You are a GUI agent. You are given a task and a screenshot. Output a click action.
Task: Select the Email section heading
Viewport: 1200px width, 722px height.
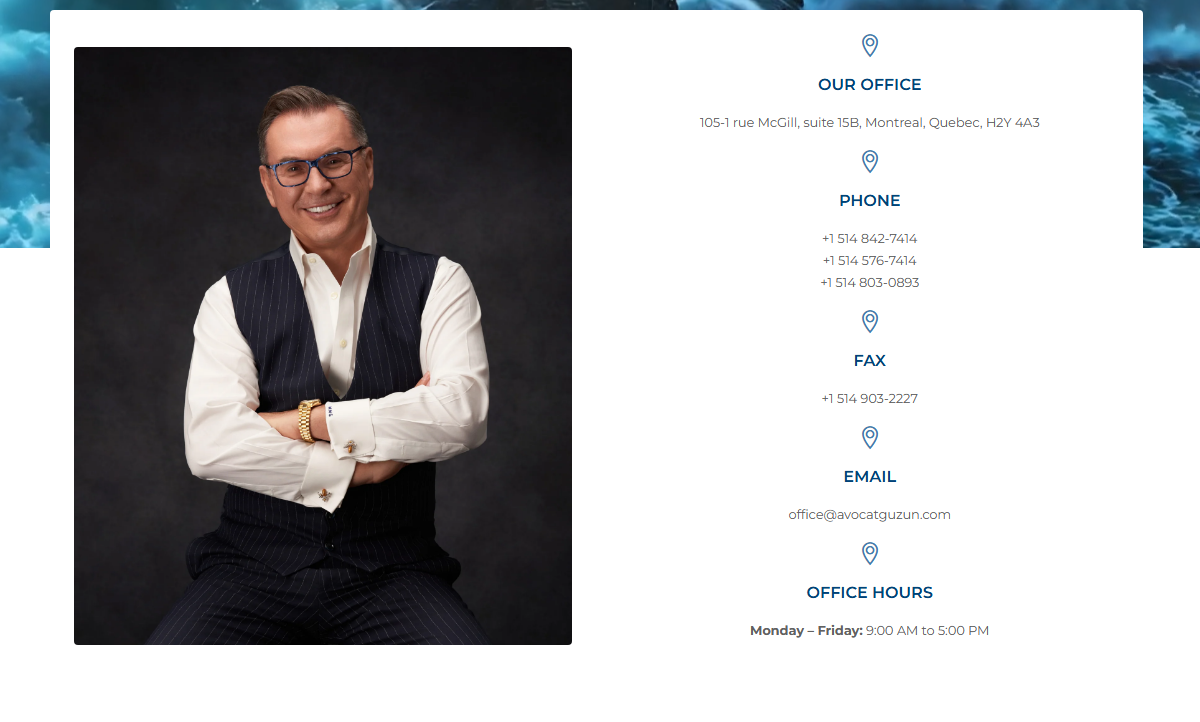[x=870, y=477]
